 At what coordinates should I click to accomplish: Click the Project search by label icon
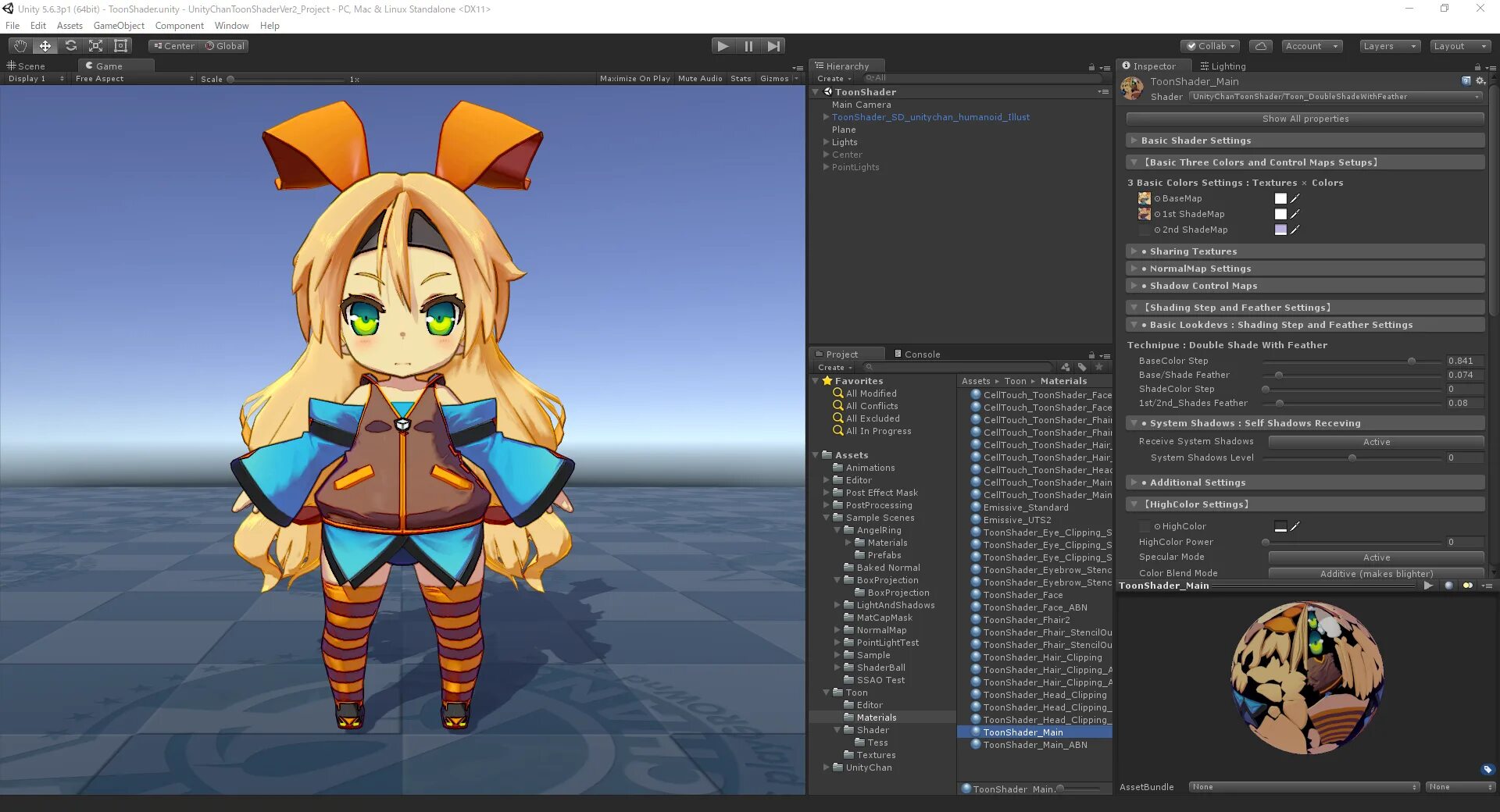[1082, 367]
